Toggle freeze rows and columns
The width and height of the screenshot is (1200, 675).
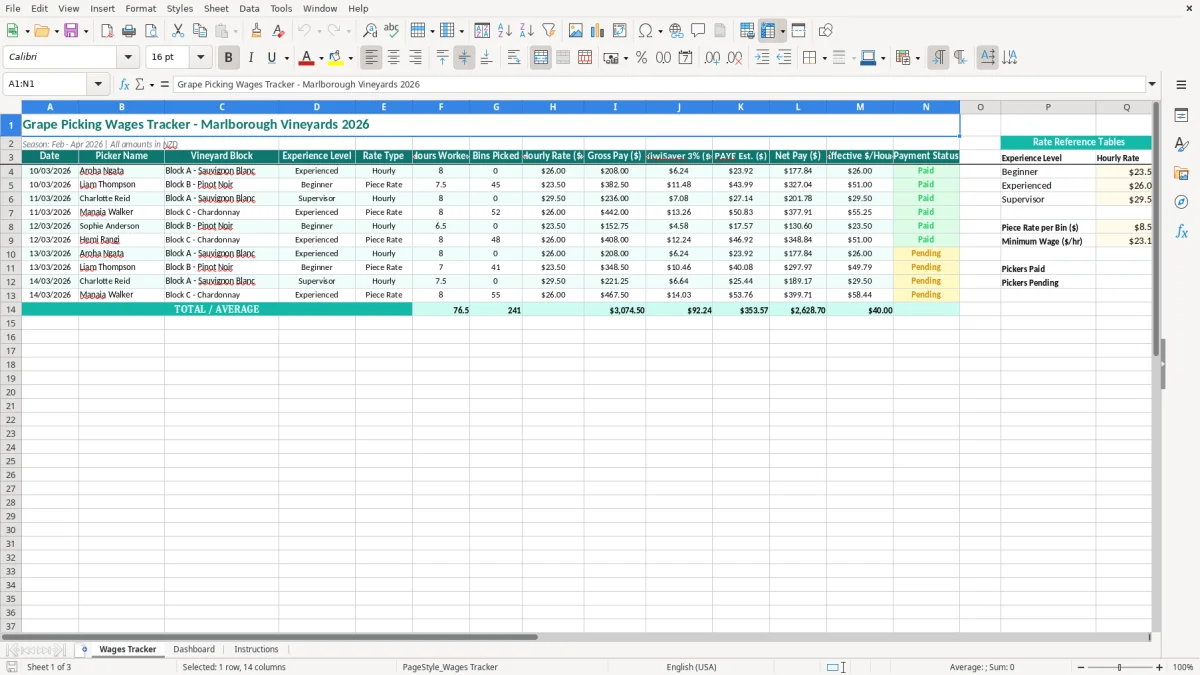tap(769, 31)
